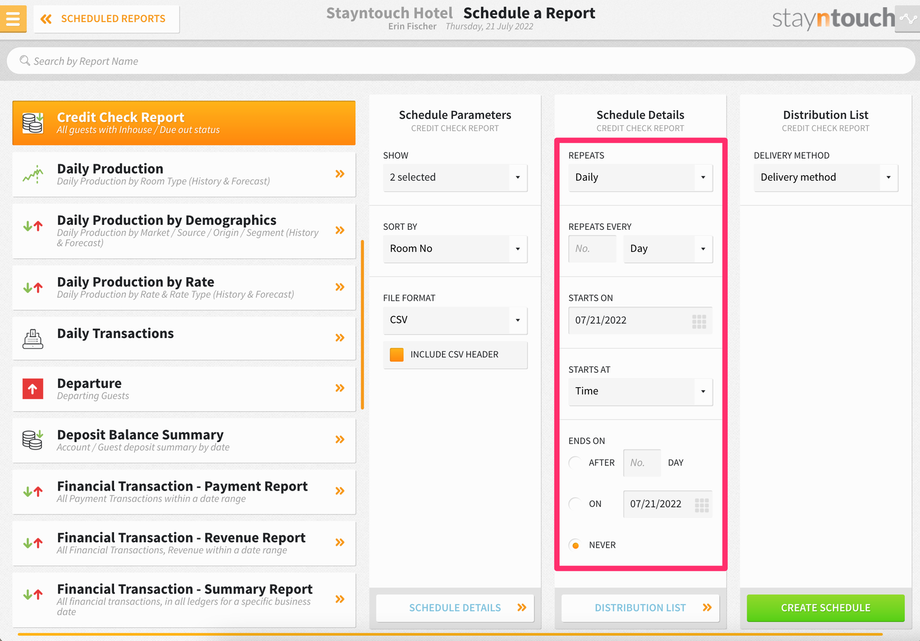Click chevron on Daily Production by Rate
This screenshot has width=920, height=641.
340,287
